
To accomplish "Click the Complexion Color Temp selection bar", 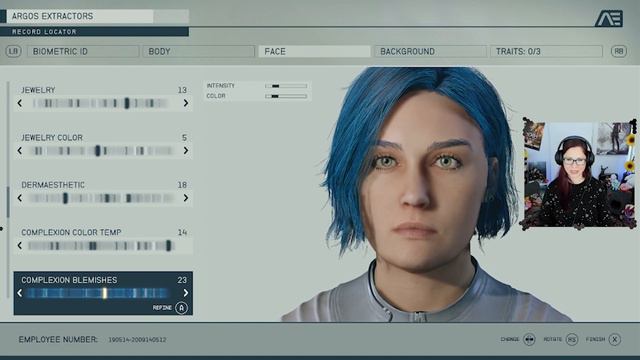I will pos(101,245).
